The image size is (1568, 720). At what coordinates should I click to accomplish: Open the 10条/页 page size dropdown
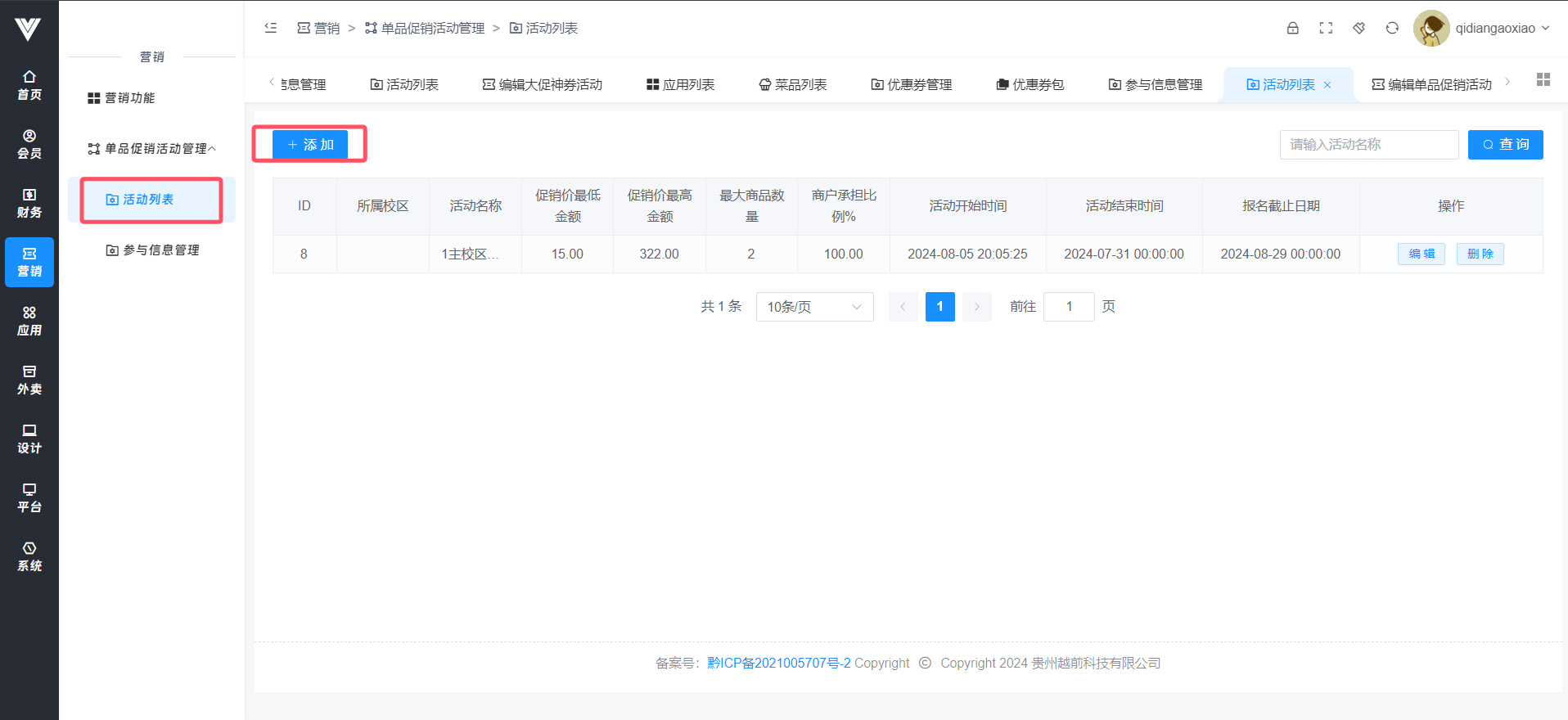pos(814,307)
